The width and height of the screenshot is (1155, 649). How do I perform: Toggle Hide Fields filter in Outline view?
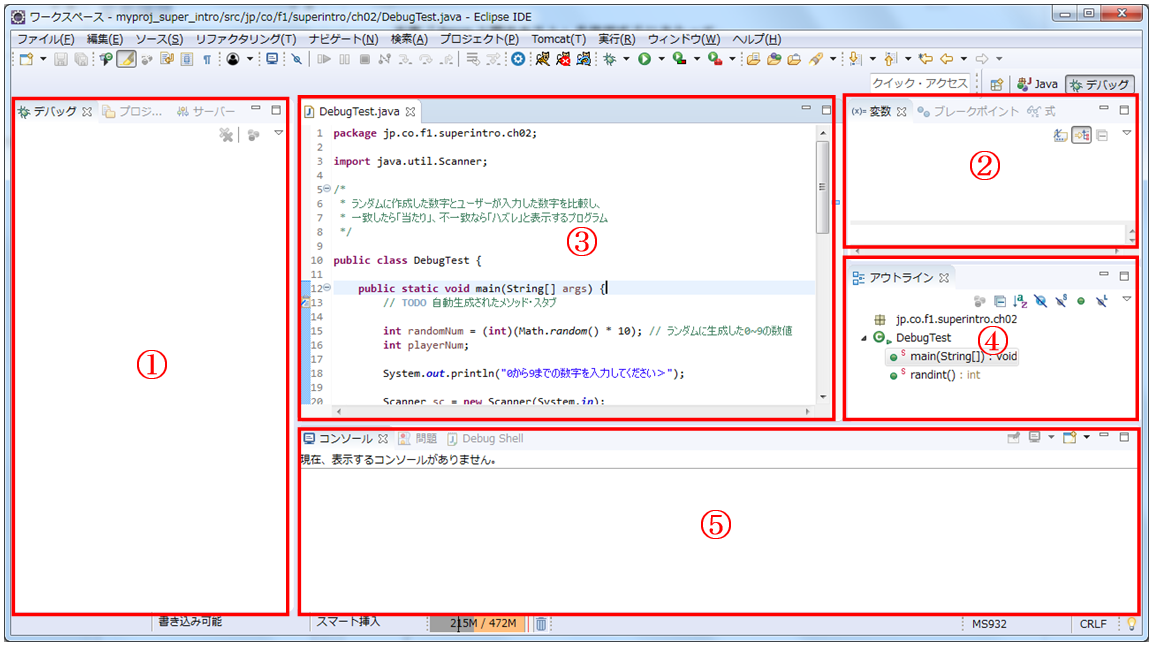(1041, 300)
